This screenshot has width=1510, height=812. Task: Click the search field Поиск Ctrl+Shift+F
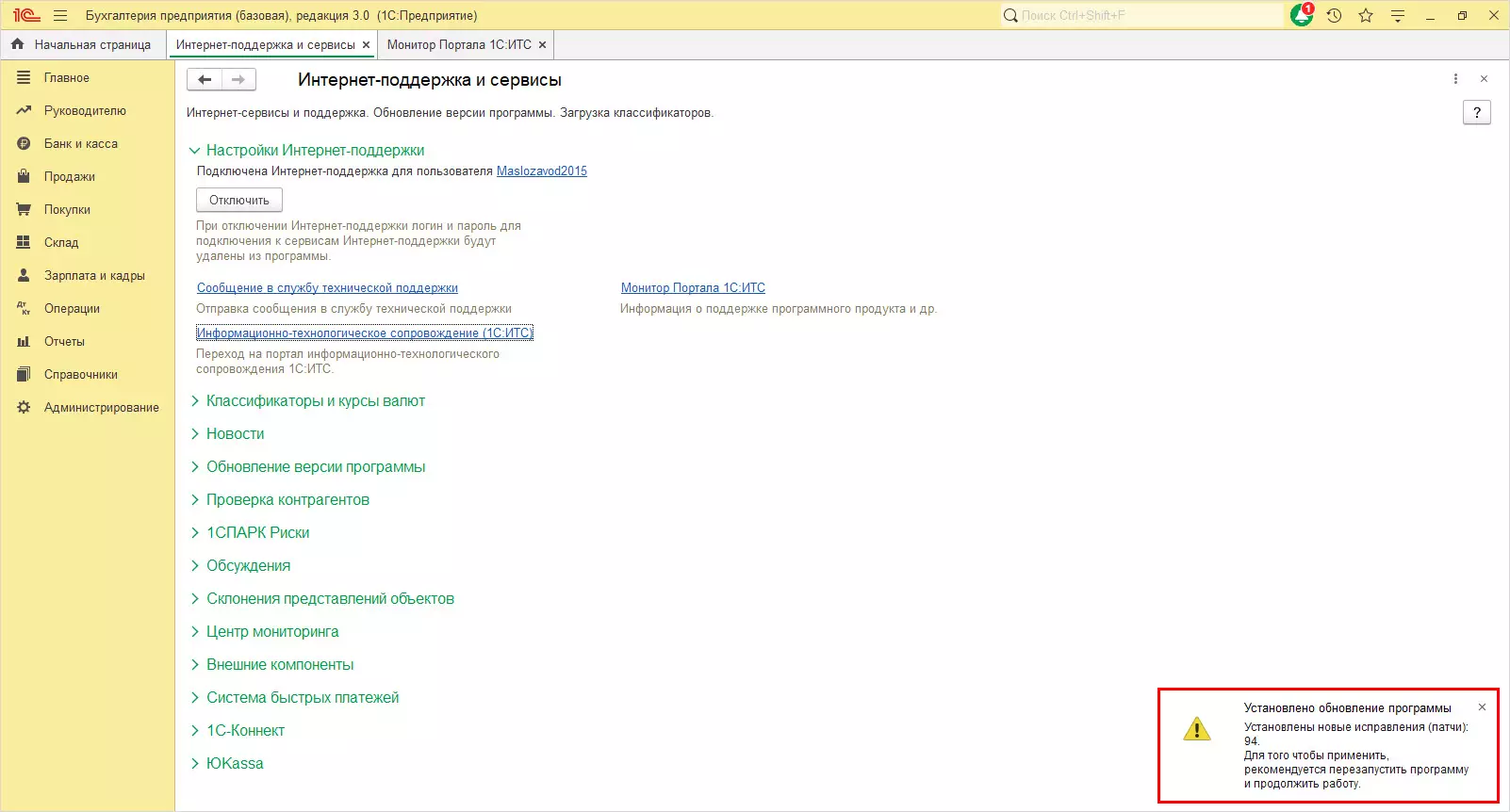pos(1142,15)
